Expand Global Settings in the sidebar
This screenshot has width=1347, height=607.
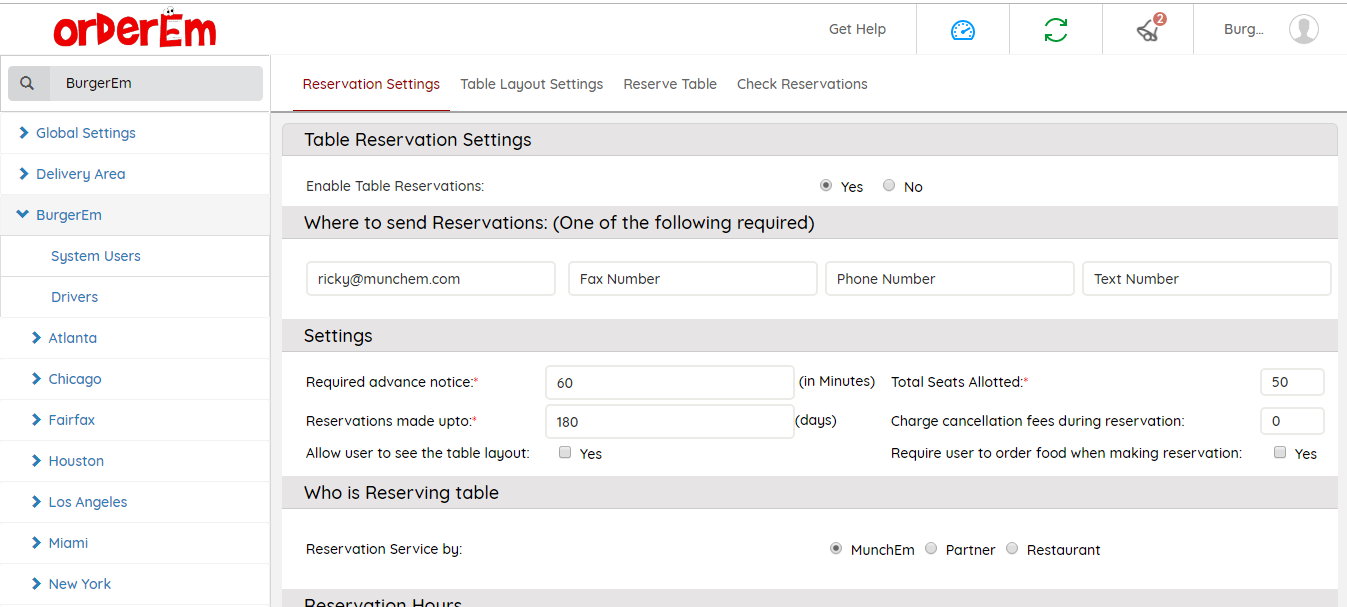(x=85, y=133)
